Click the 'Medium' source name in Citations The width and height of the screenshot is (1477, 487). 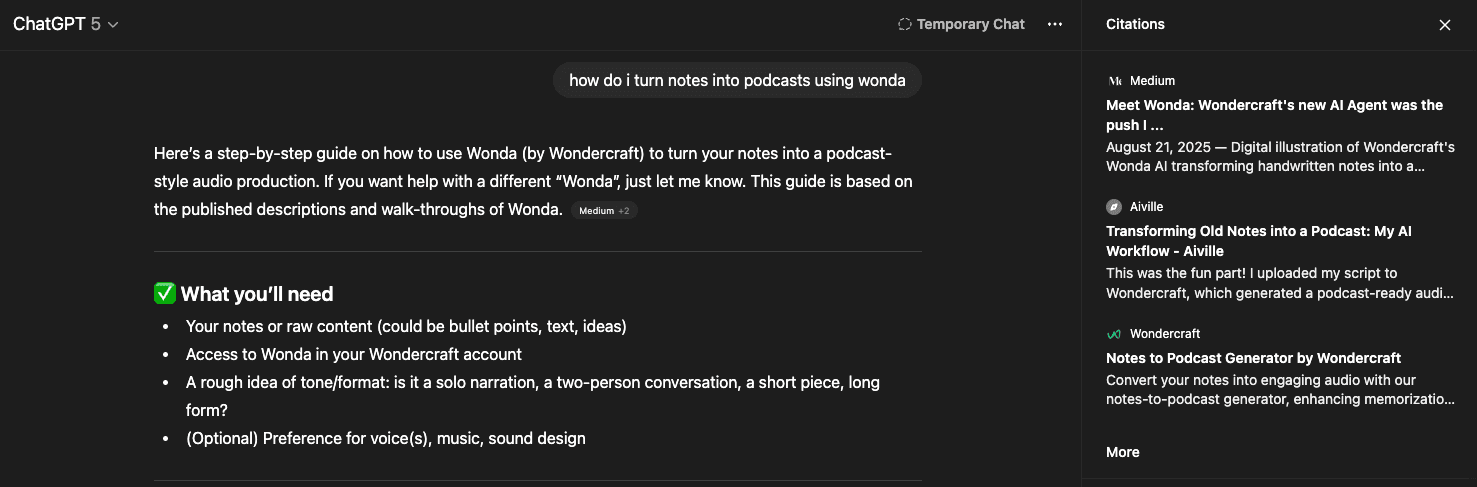pyautogui.click(x=1152, y=81)
